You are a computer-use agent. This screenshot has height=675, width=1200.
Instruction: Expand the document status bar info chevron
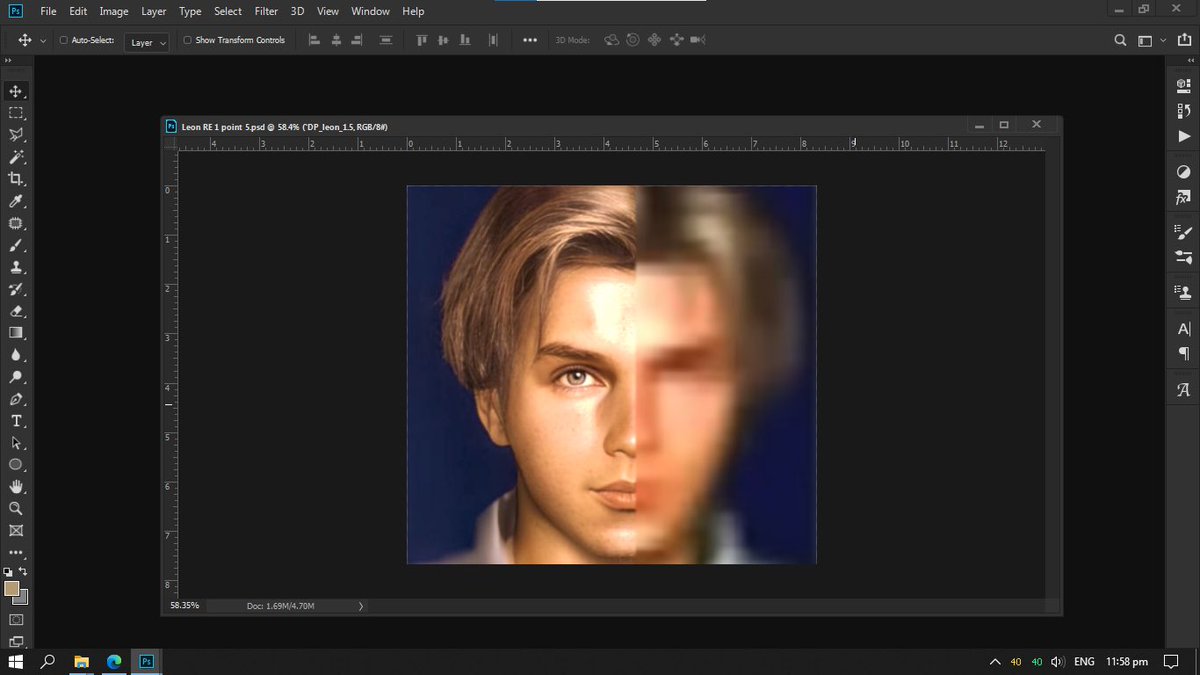click(360, 606)
